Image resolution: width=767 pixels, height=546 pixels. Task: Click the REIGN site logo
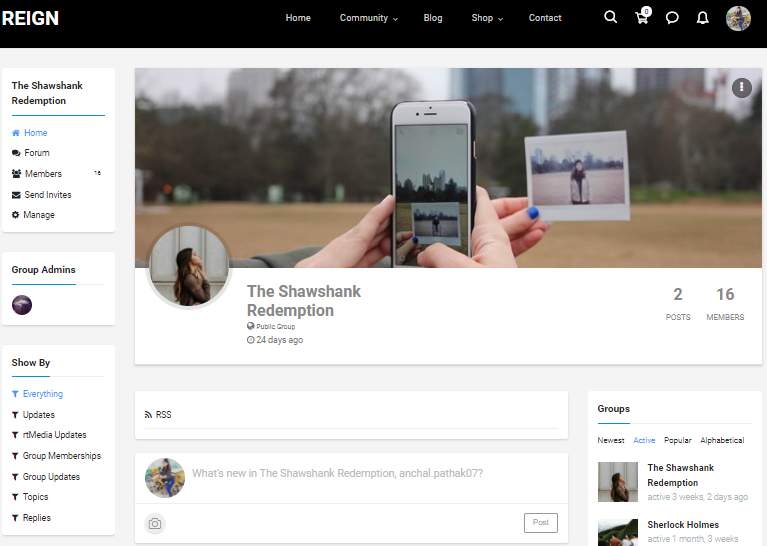(x=30, y=18)
